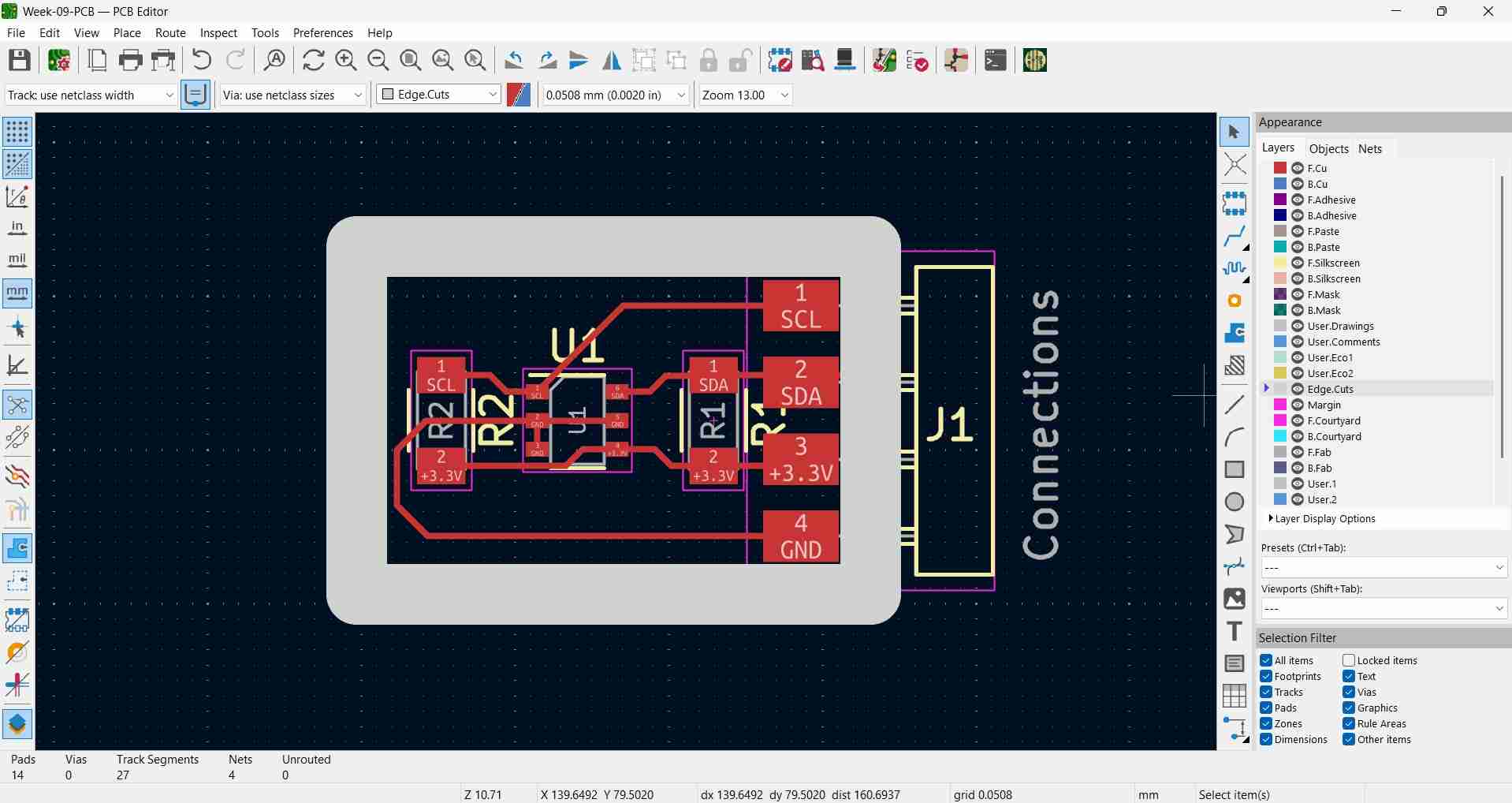Screen dimensions: 1512x803
Task: Click the Save icon in toolbar
Action: click(x=20, y=61)
